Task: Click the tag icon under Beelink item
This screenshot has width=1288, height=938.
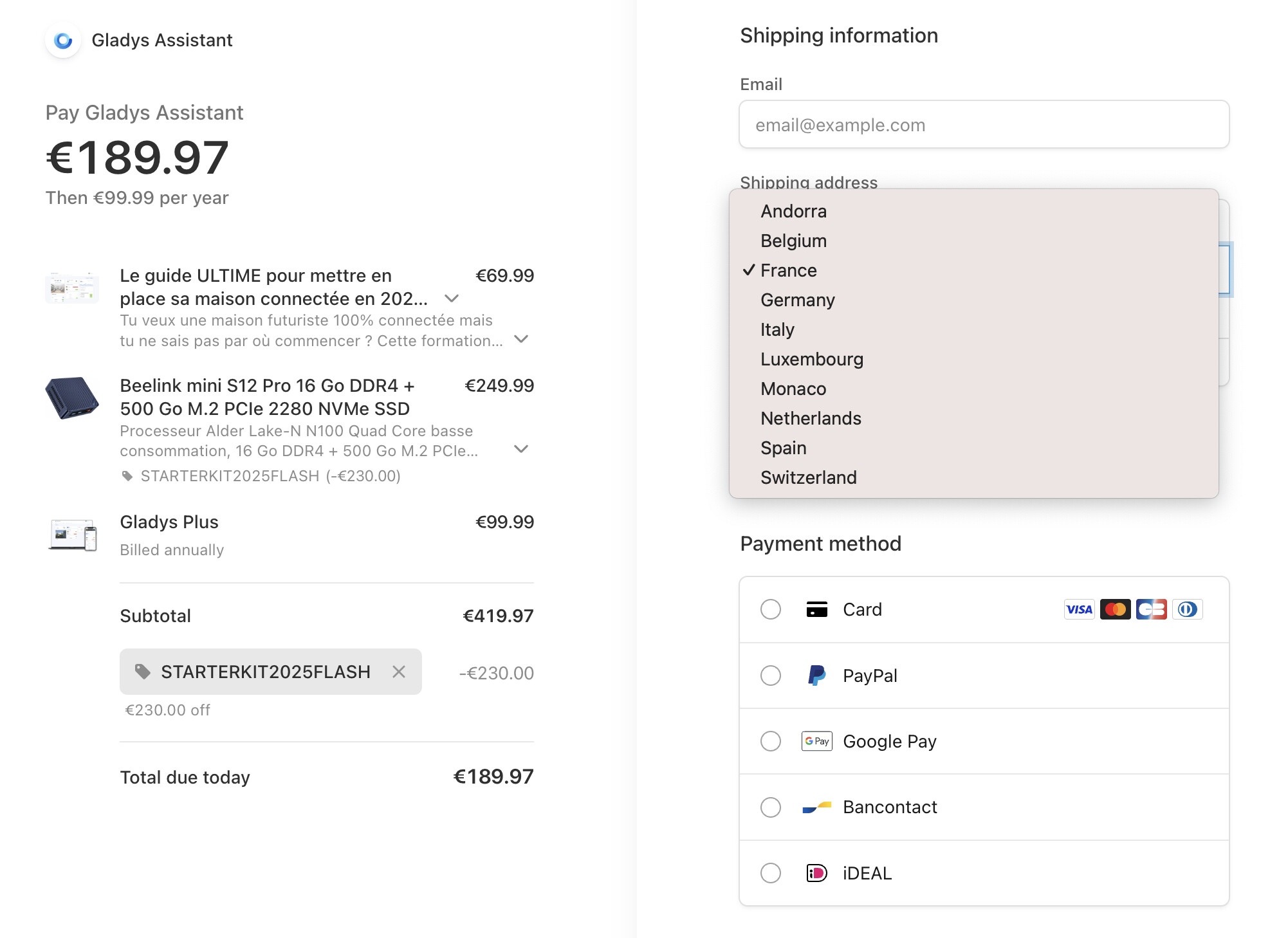Action: (127, 476)
